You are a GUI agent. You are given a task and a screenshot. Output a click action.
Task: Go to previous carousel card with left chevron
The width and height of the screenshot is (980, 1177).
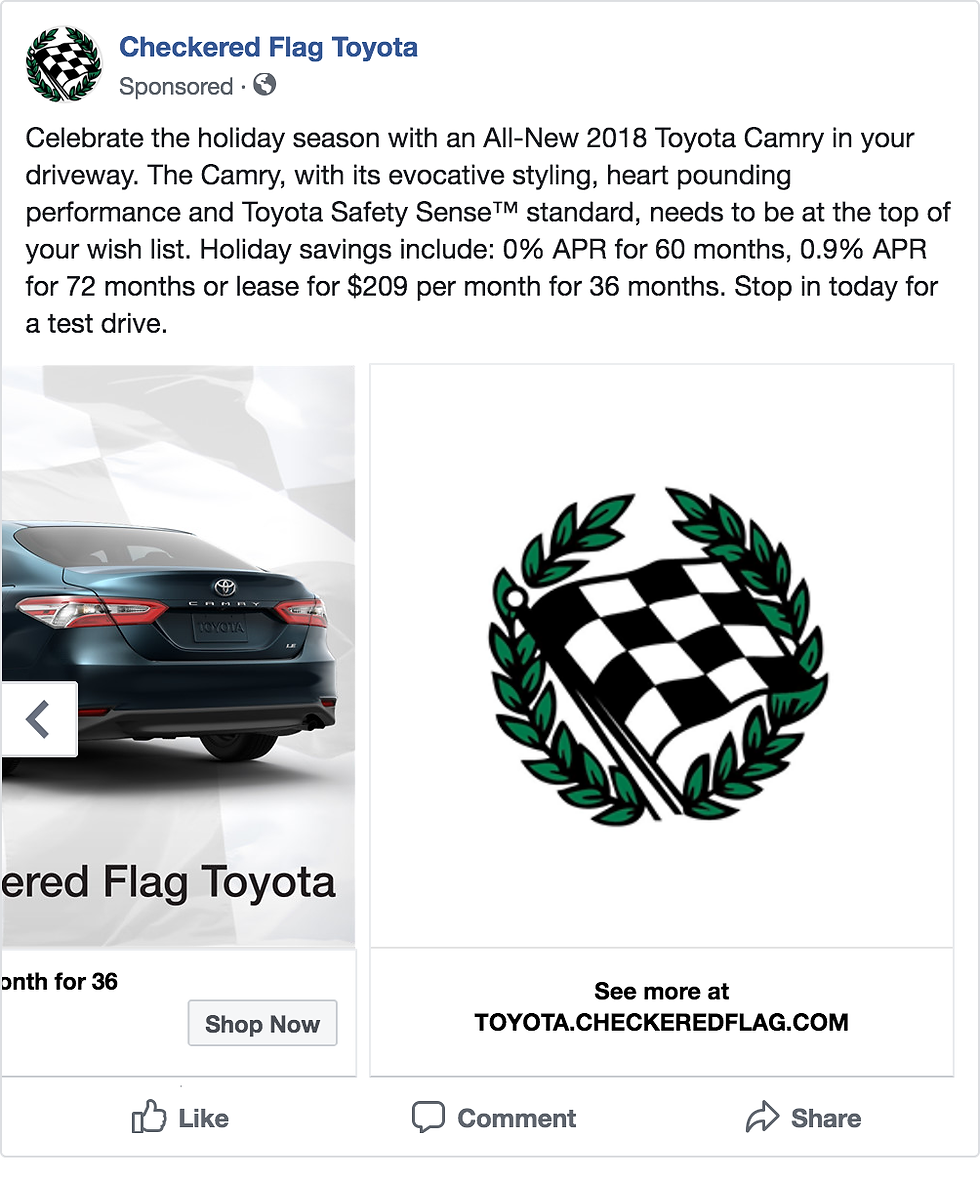[38, 719]
